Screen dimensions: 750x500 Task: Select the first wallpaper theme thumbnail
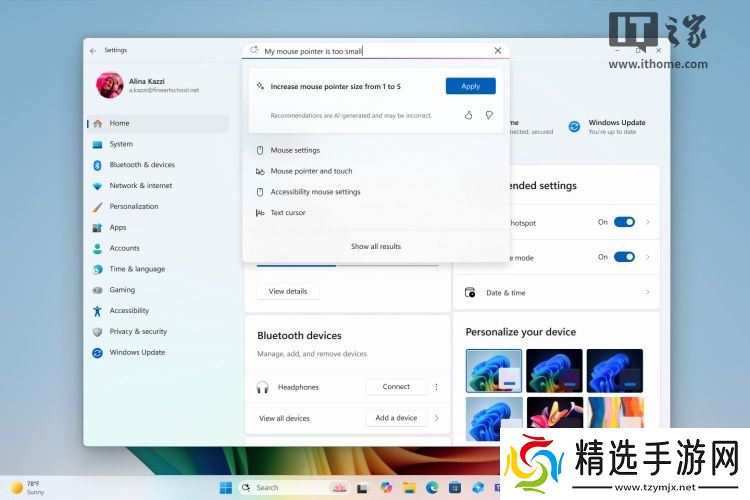(494, 370)
